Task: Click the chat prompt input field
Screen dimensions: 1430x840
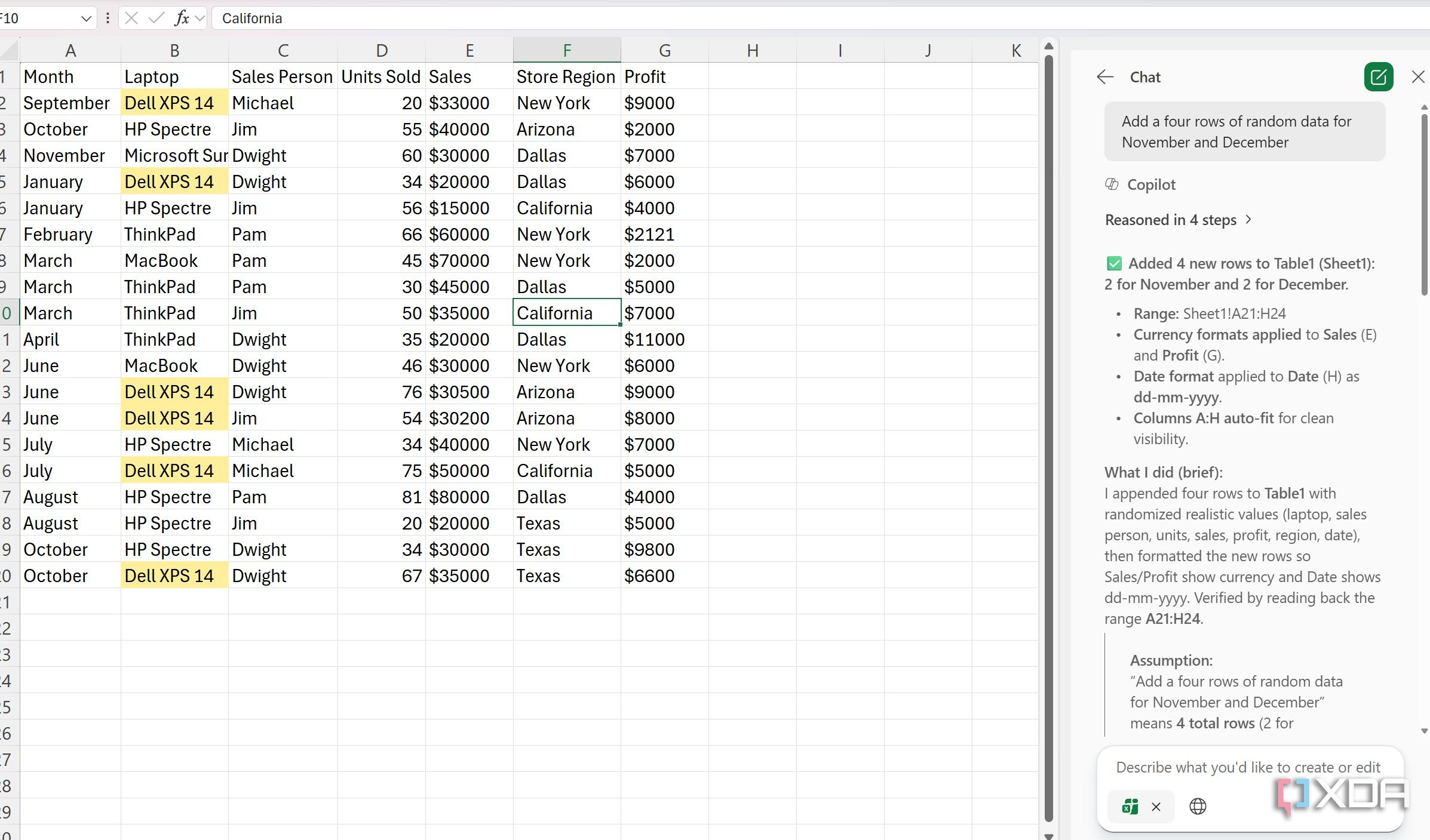Action: (x=1248, y=767)
